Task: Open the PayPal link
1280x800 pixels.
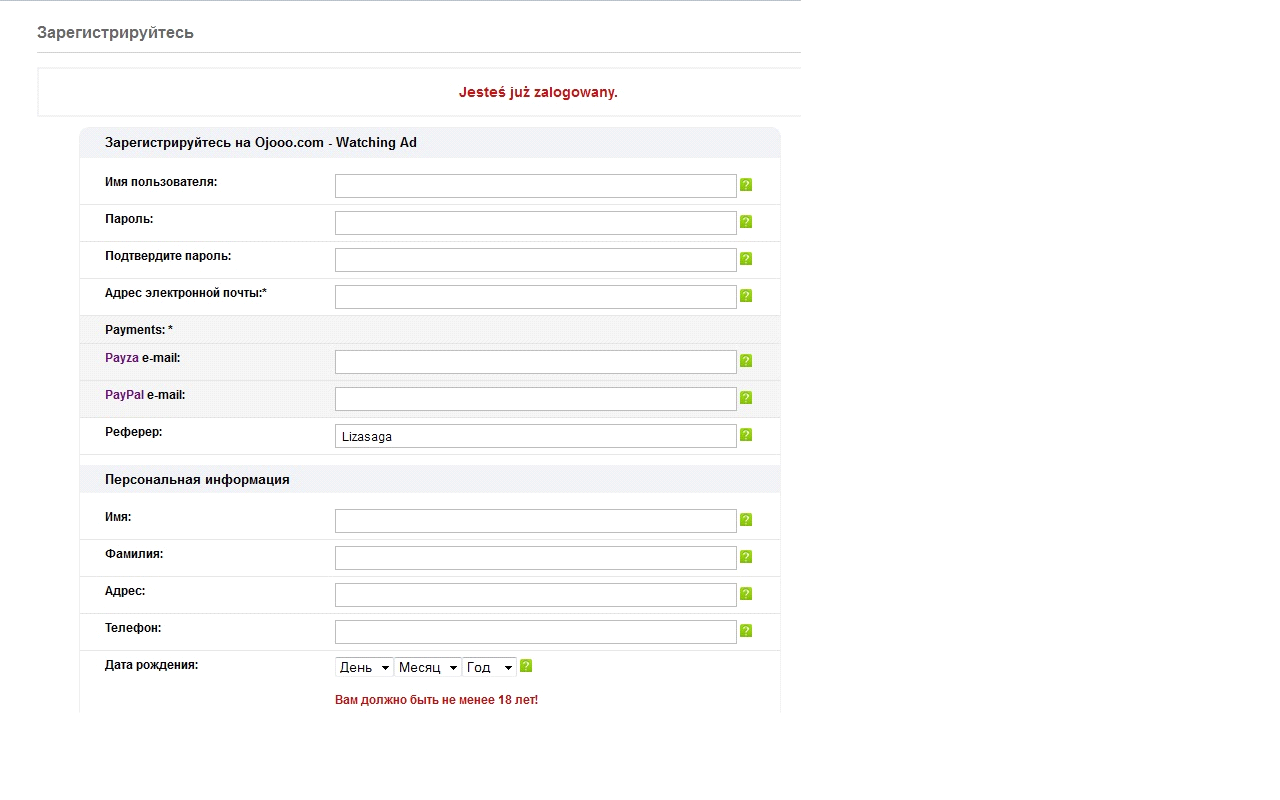Action: pos(125,395)
